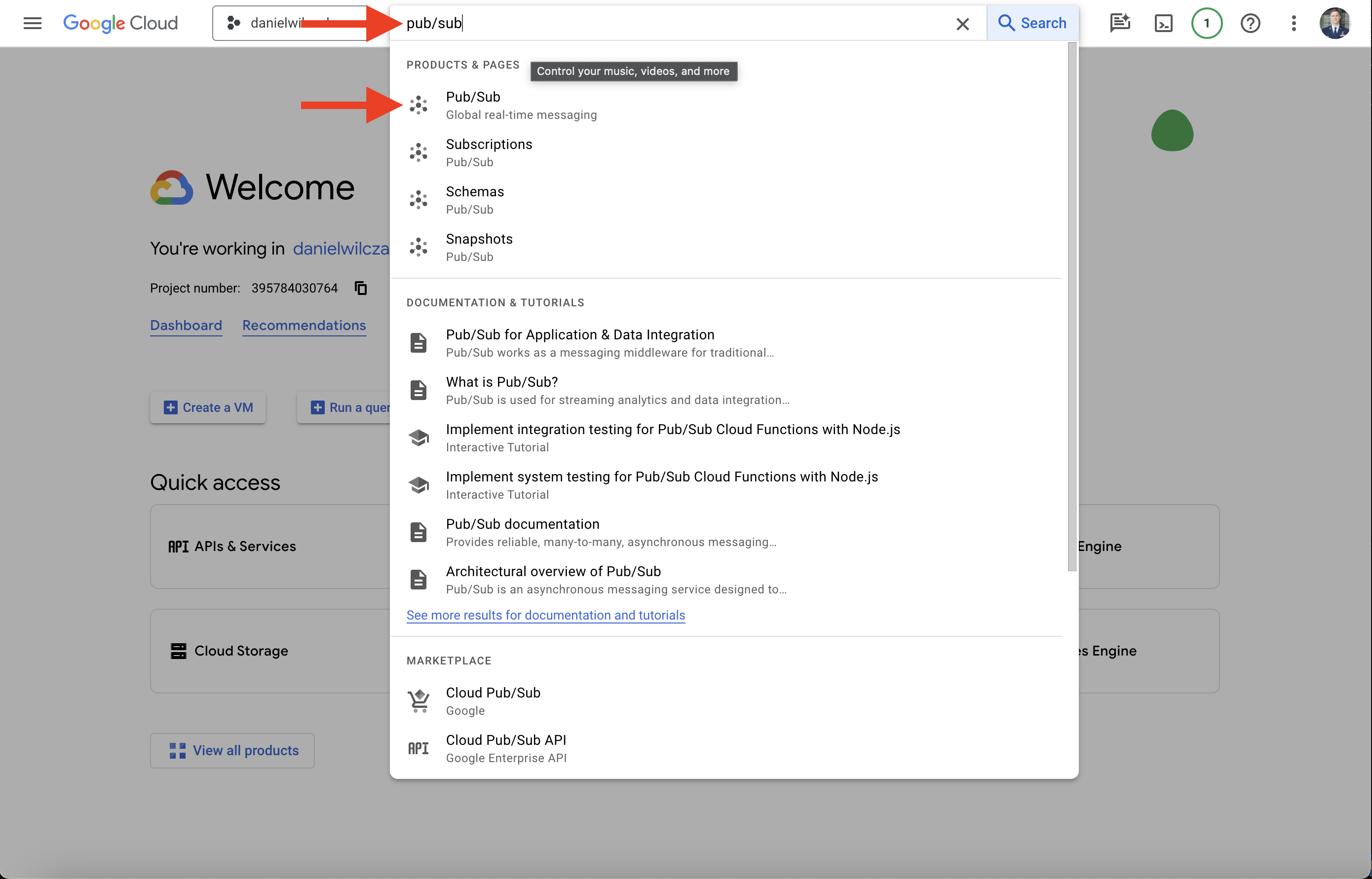Open the notifications badge showing 1
Viewport: 1372px width, 879px height.
click(x=1207, y=23)
